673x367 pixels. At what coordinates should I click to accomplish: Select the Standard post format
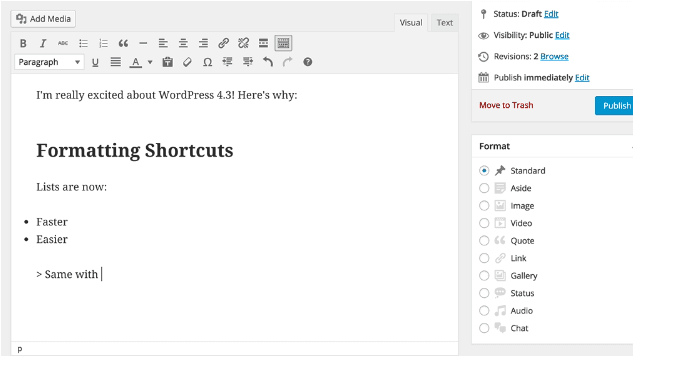tap(484, 171)
